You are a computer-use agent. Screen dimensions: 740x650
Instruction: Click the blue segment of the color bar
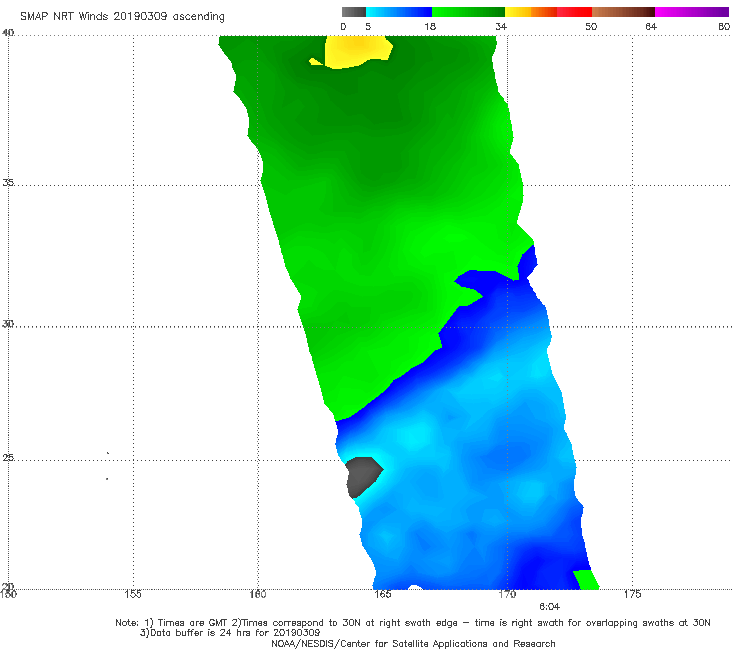pyautogui.click(x=399, y=12)
